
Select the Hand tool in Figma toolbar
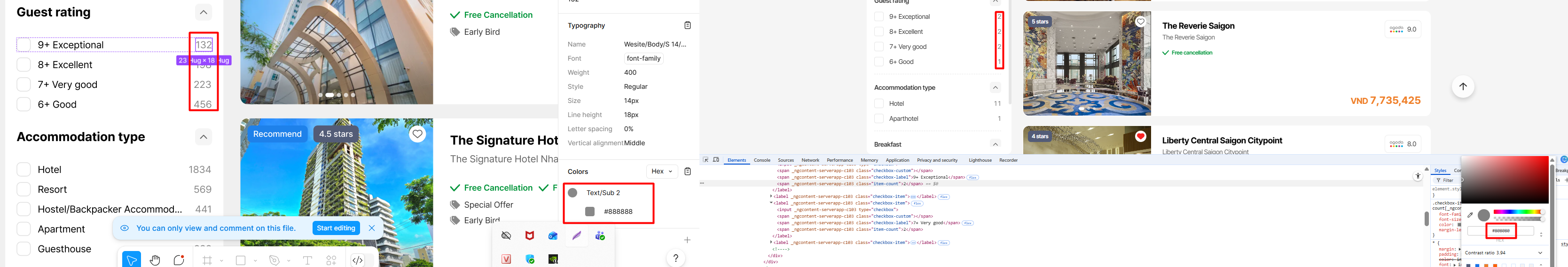155,259
